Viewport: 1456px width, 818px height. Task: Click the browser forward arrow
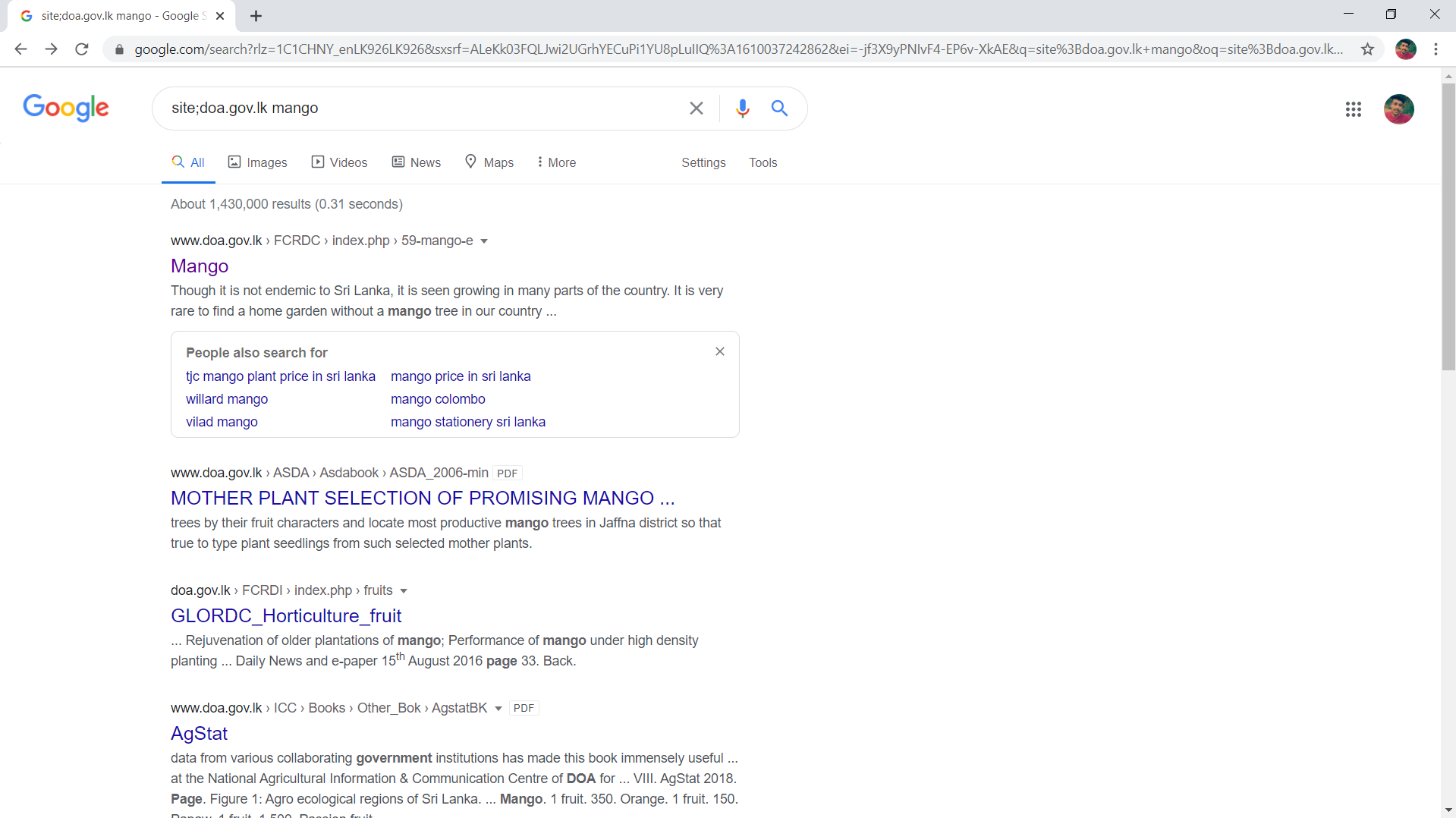[x=51, y=49]
